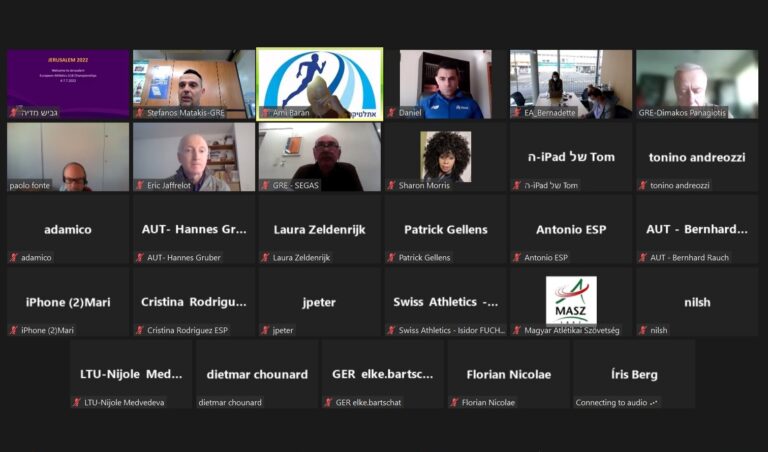Select paolo fonte video tile
768x452 pixels.
68,157
